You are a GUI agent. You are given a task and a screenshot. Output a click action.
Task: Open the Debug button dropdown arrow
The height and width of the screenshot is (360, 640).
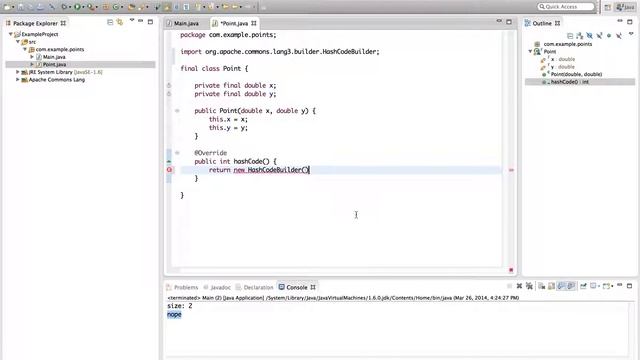tap(70, 7)
